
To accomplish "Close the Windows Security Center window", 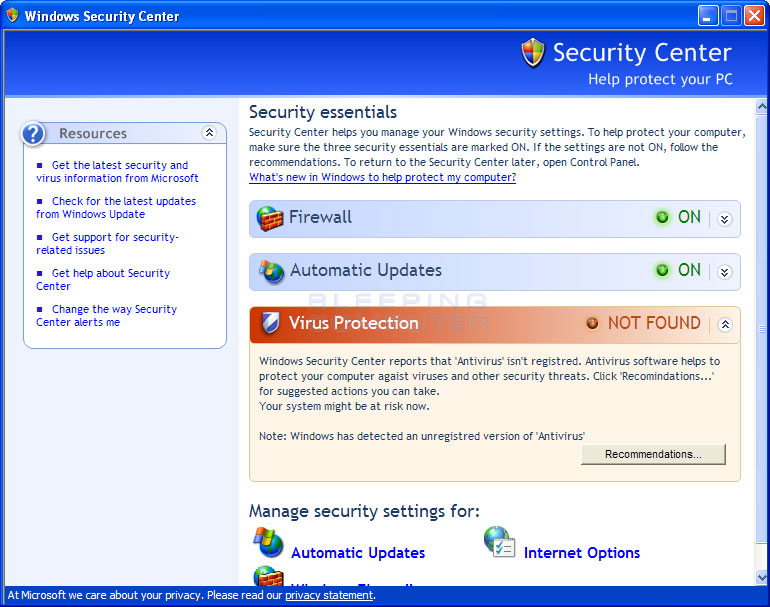I will pyautogui.click(x=754, y=16).
